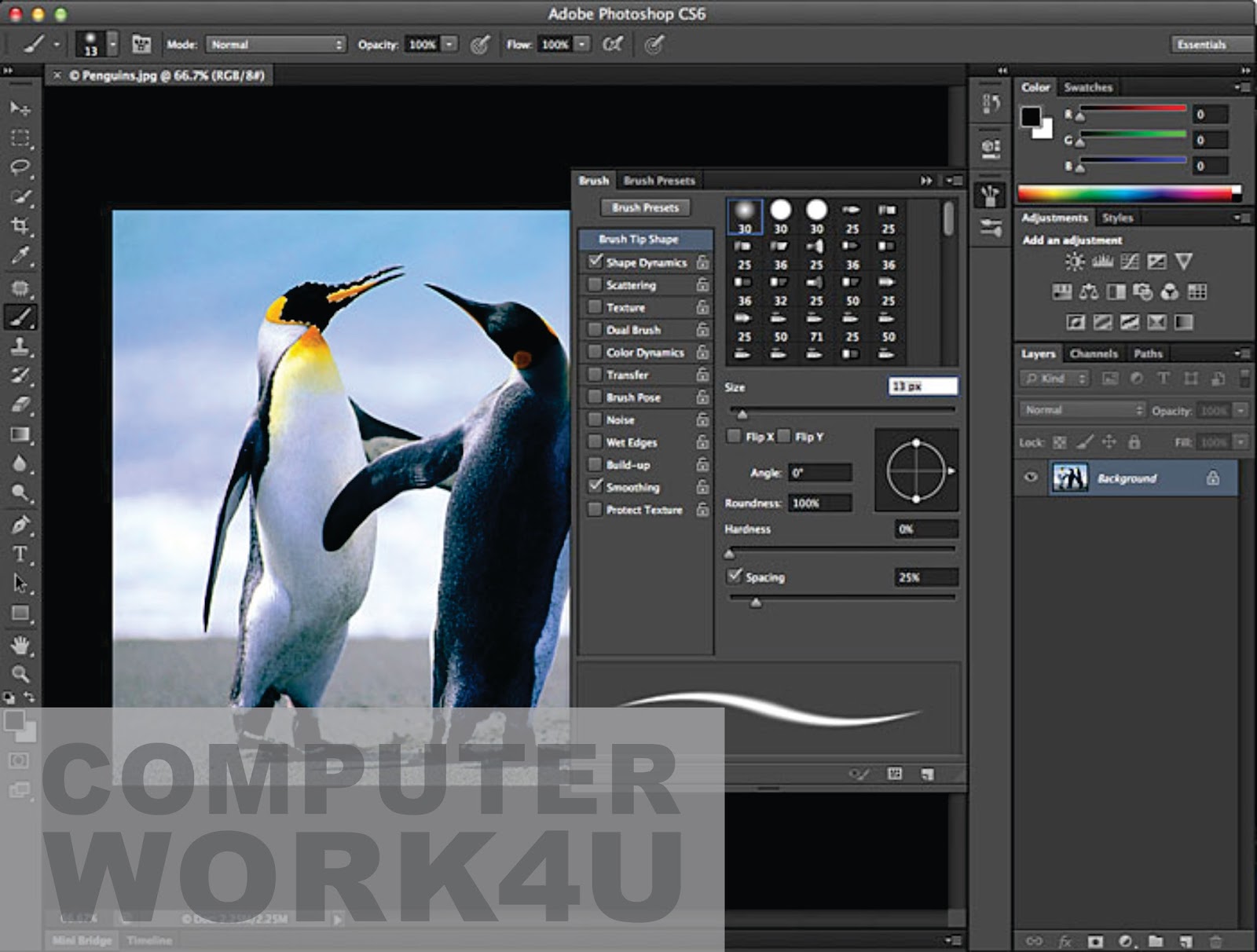Open the Opacity dropdown arrow in options bar
Image resolution: width=1257 pixels, height=952 pixels.
(449, 45)
